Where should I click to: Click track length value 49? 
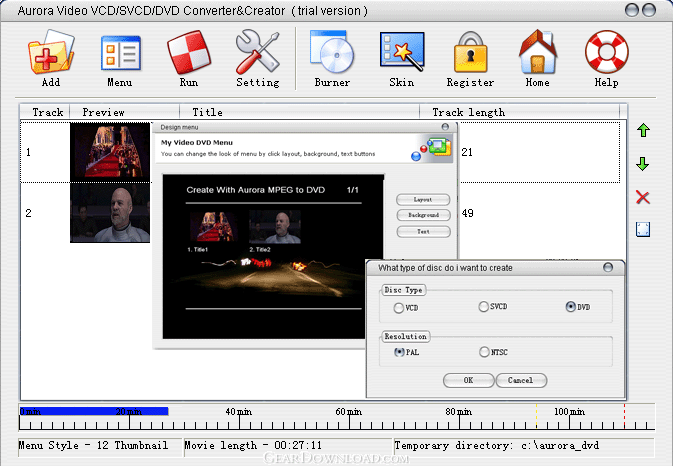point(467,213)
